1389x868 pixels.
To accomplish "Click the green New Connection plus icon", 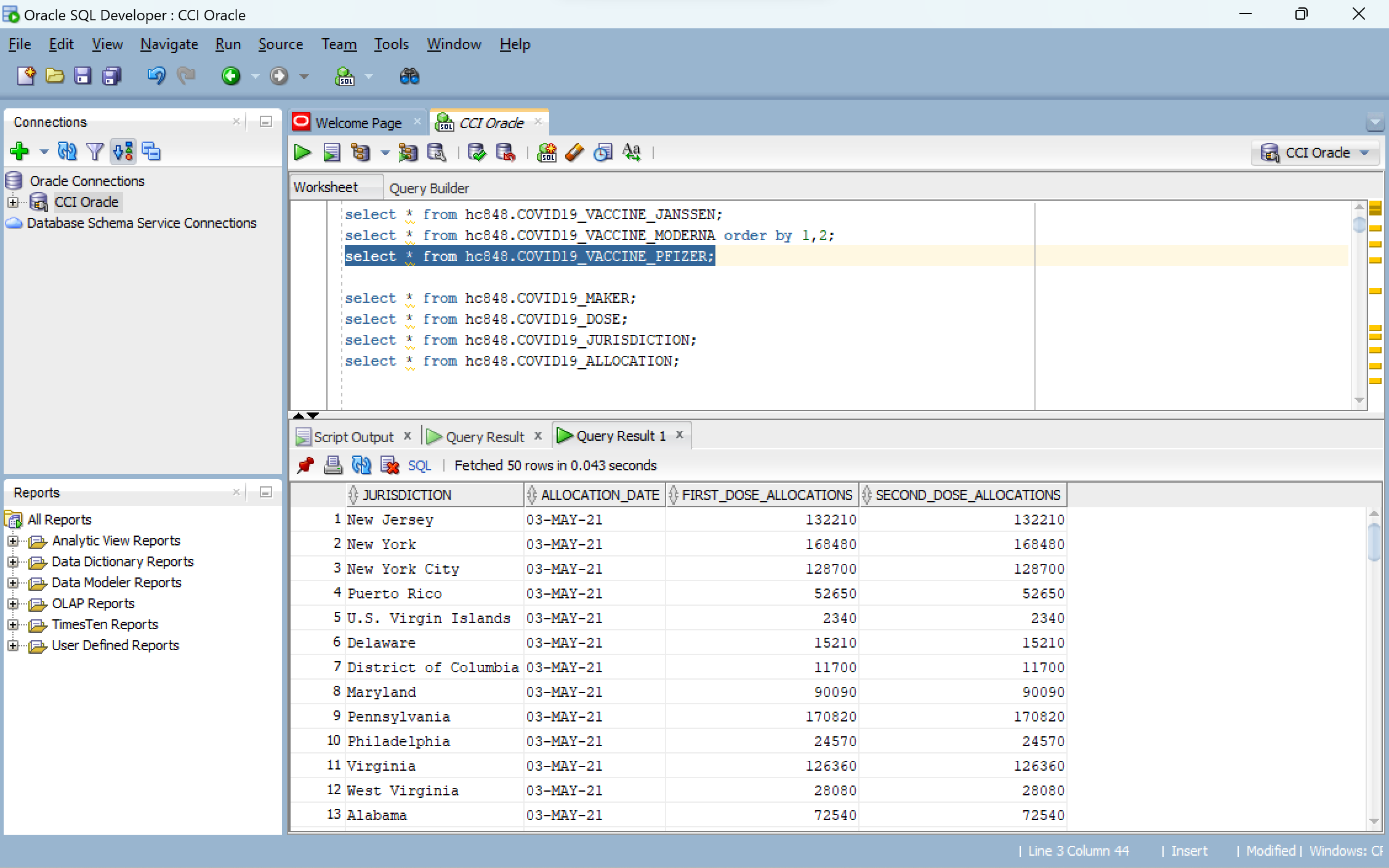I will tap(20, 151).
